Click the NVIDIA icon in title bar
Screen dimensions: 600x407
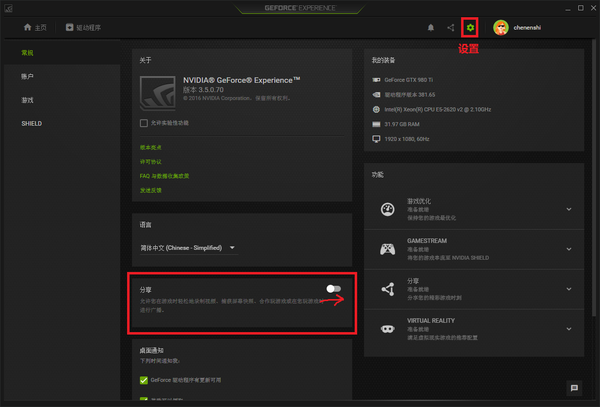[8, 8]
